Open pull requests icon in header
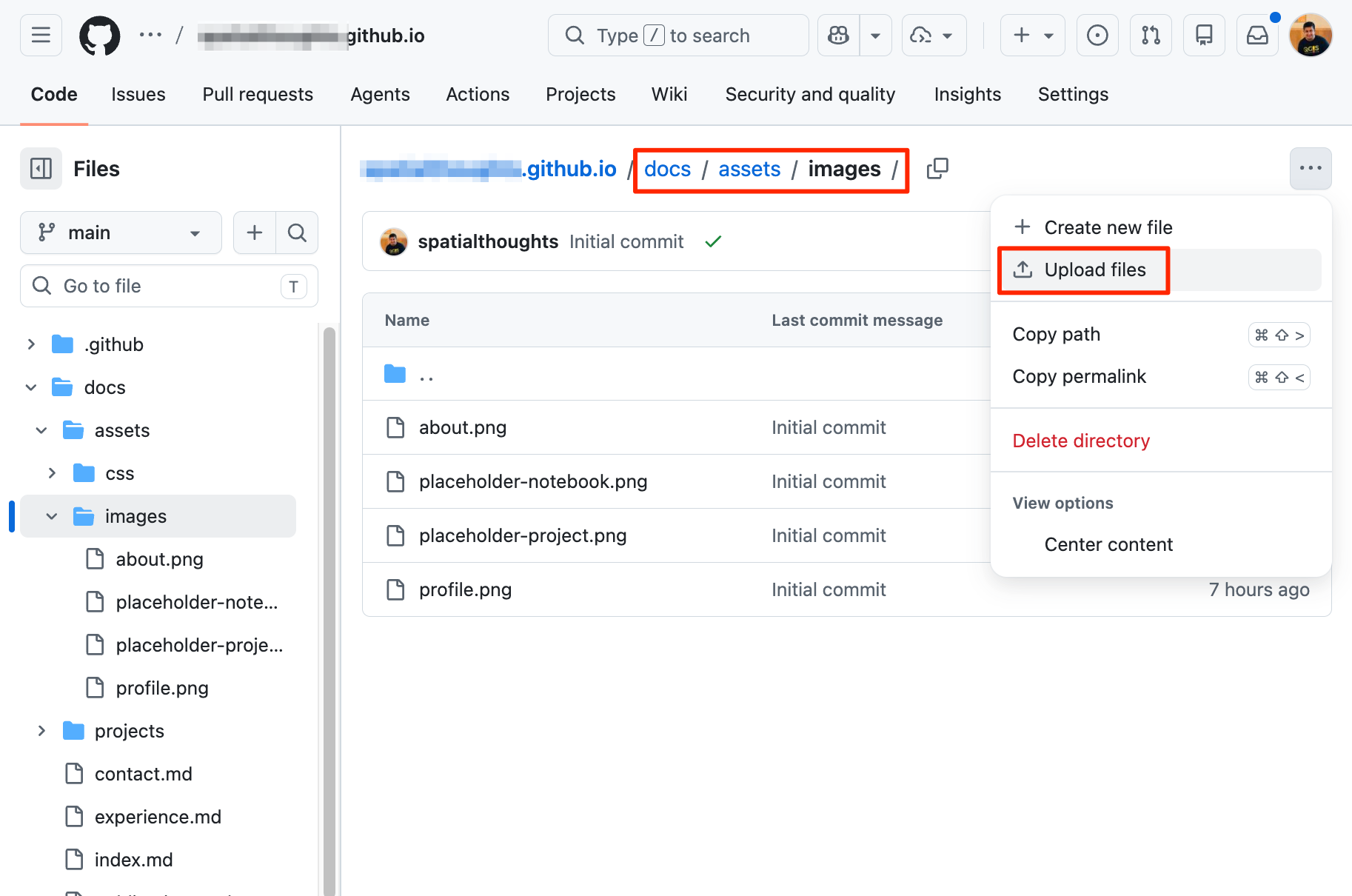 (x=1151, y=36)
